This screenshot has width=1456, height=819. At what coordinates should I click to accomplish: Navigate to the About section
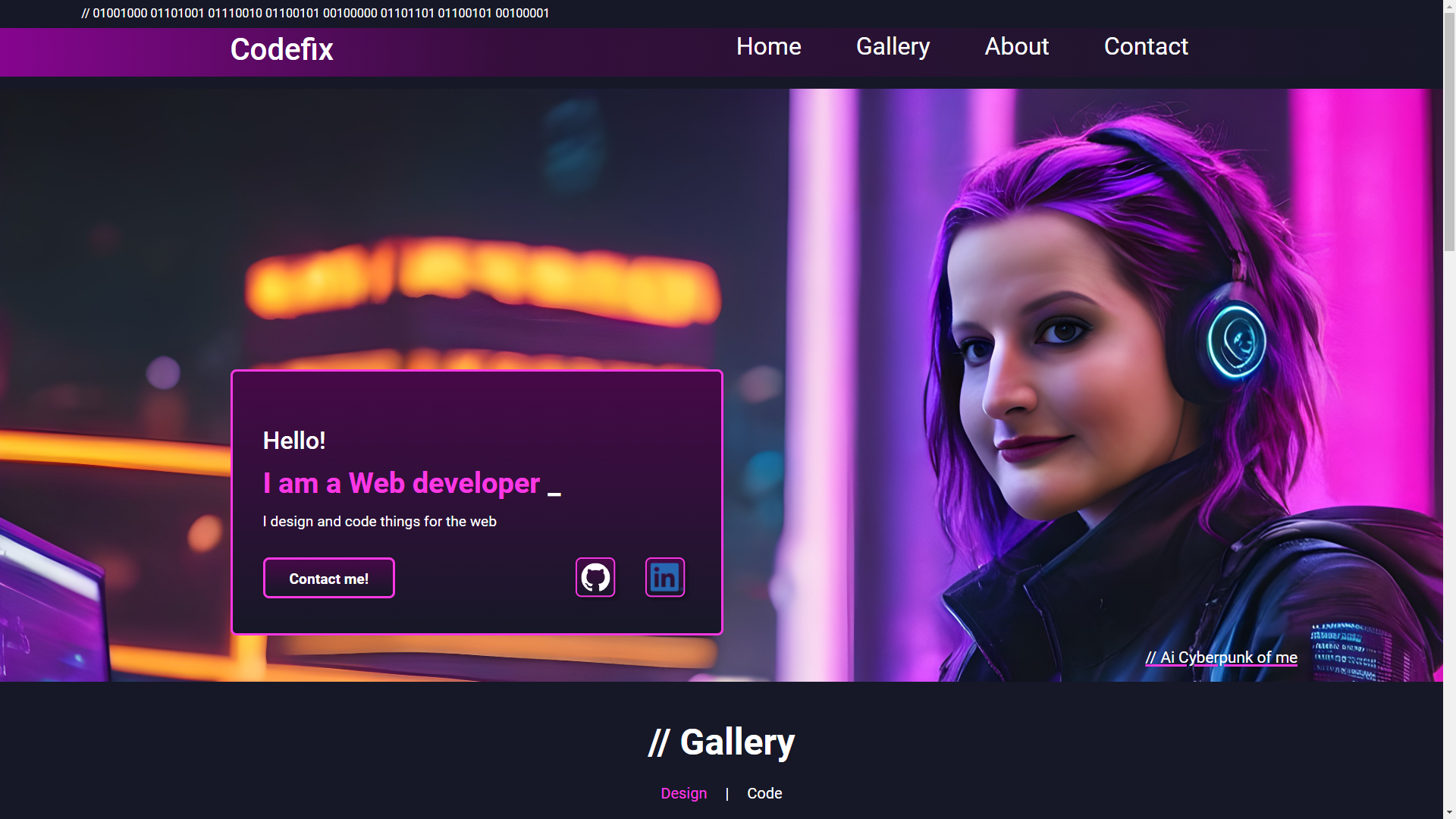(x=1016, y=46)
